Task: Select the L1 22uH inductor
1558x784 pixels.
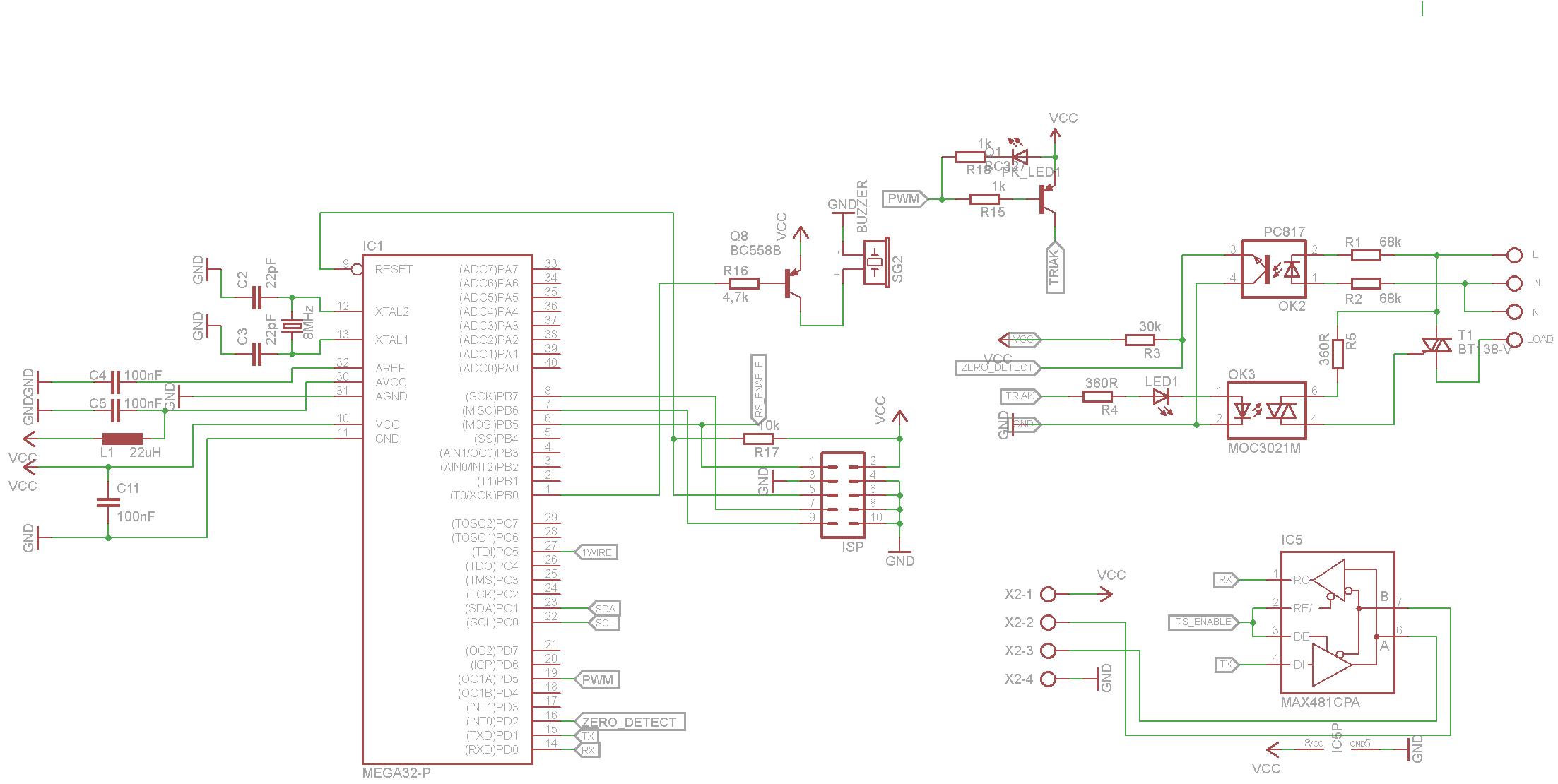Action: (122, 439)
